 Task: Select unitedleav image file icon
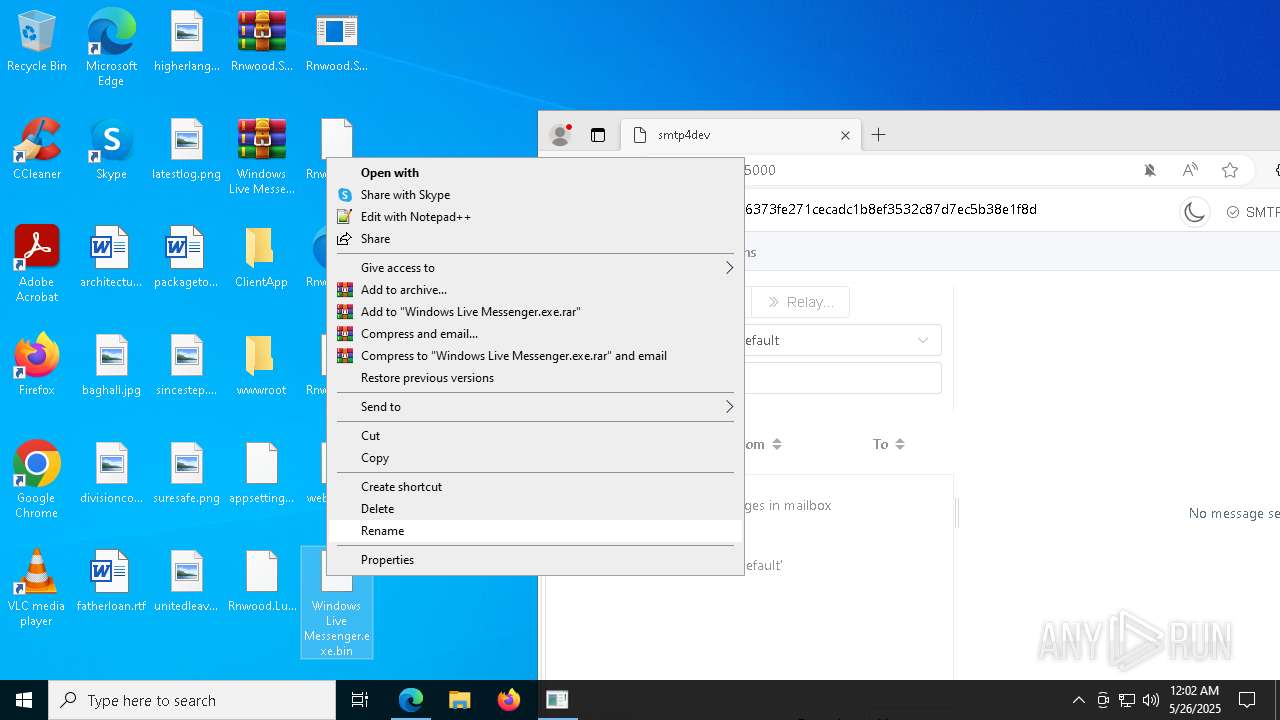pos(187,582)
